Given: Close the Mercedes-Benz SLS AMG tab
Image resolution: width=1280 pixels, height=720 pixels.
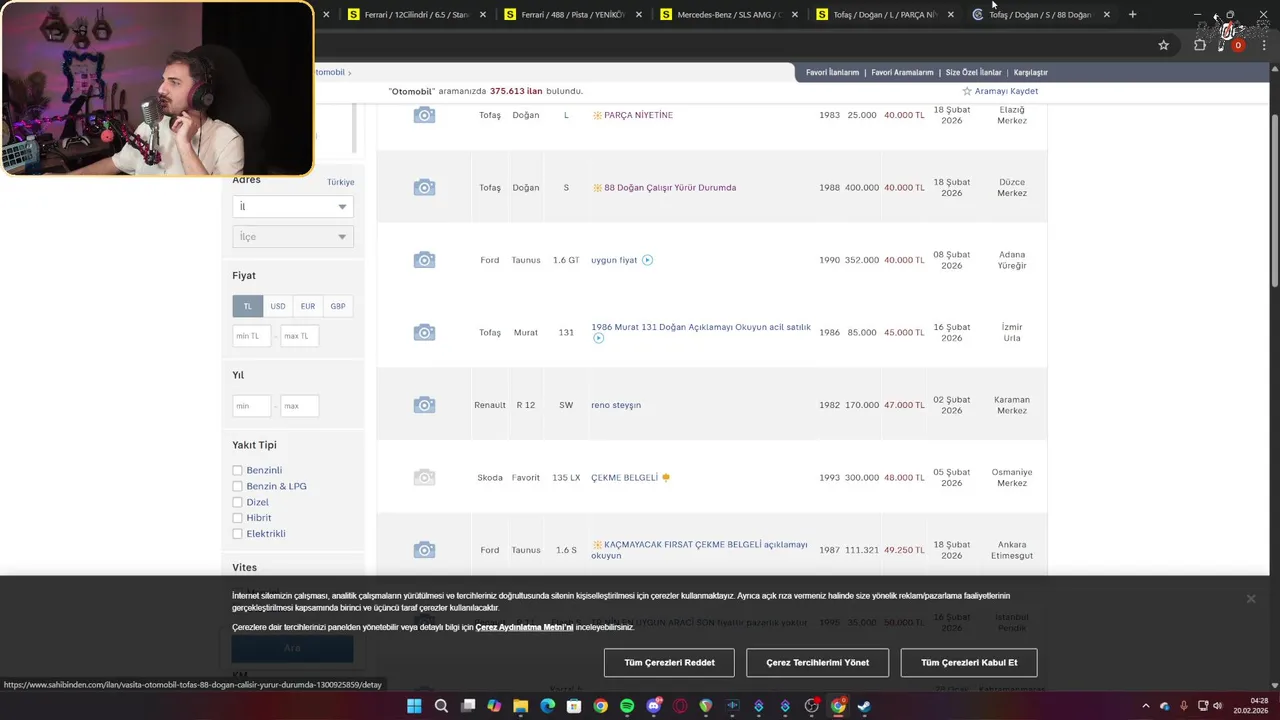Looking at the screenshot, I should pos(795,15).
